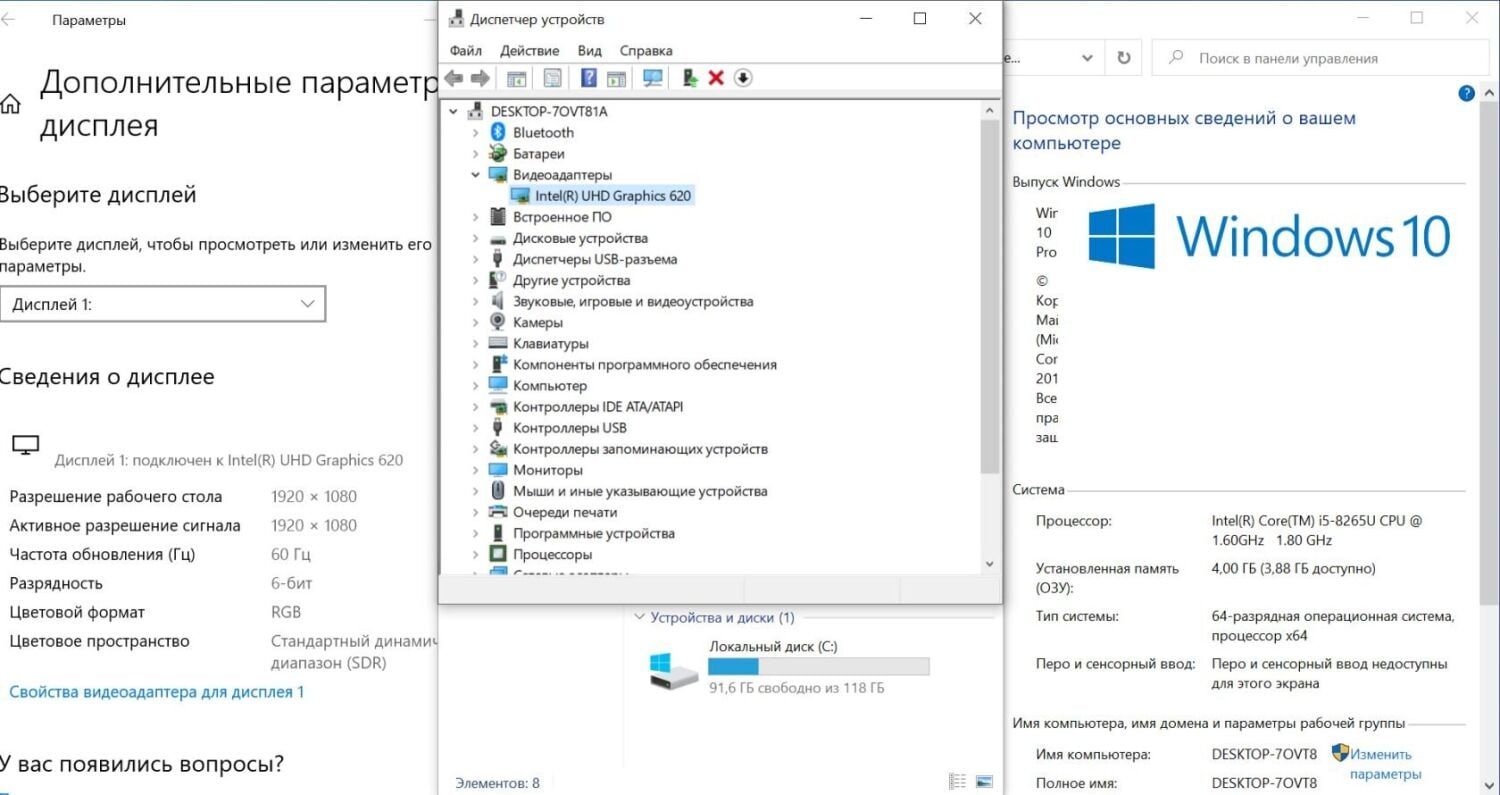Open the Действие menu

529,51
